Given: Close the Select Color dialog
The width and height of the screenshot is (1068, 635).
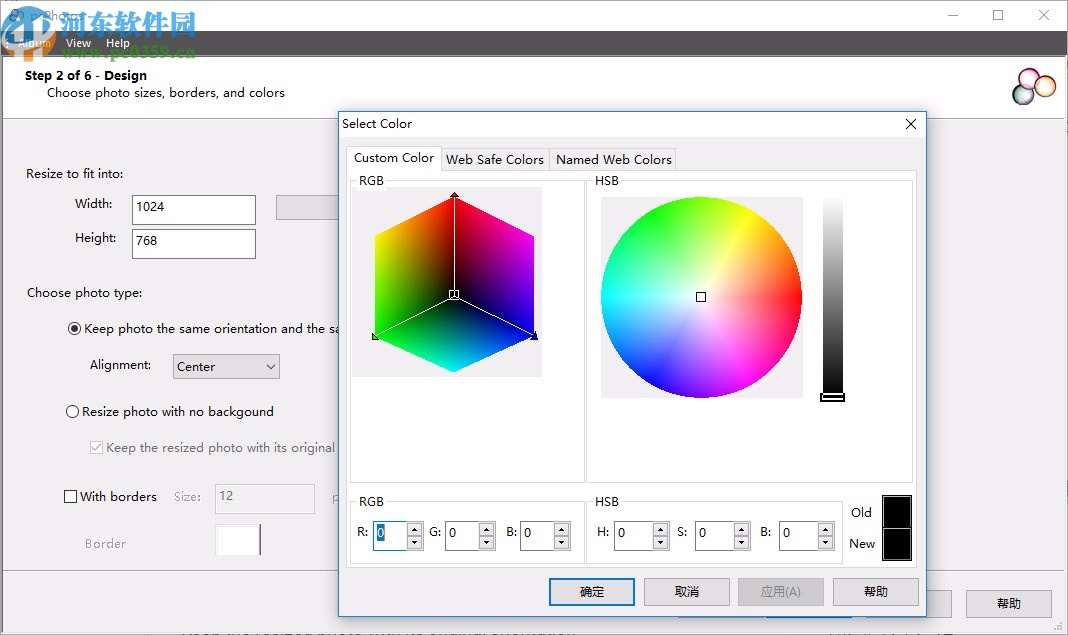Looking at the screenshot, I should 910,124.
